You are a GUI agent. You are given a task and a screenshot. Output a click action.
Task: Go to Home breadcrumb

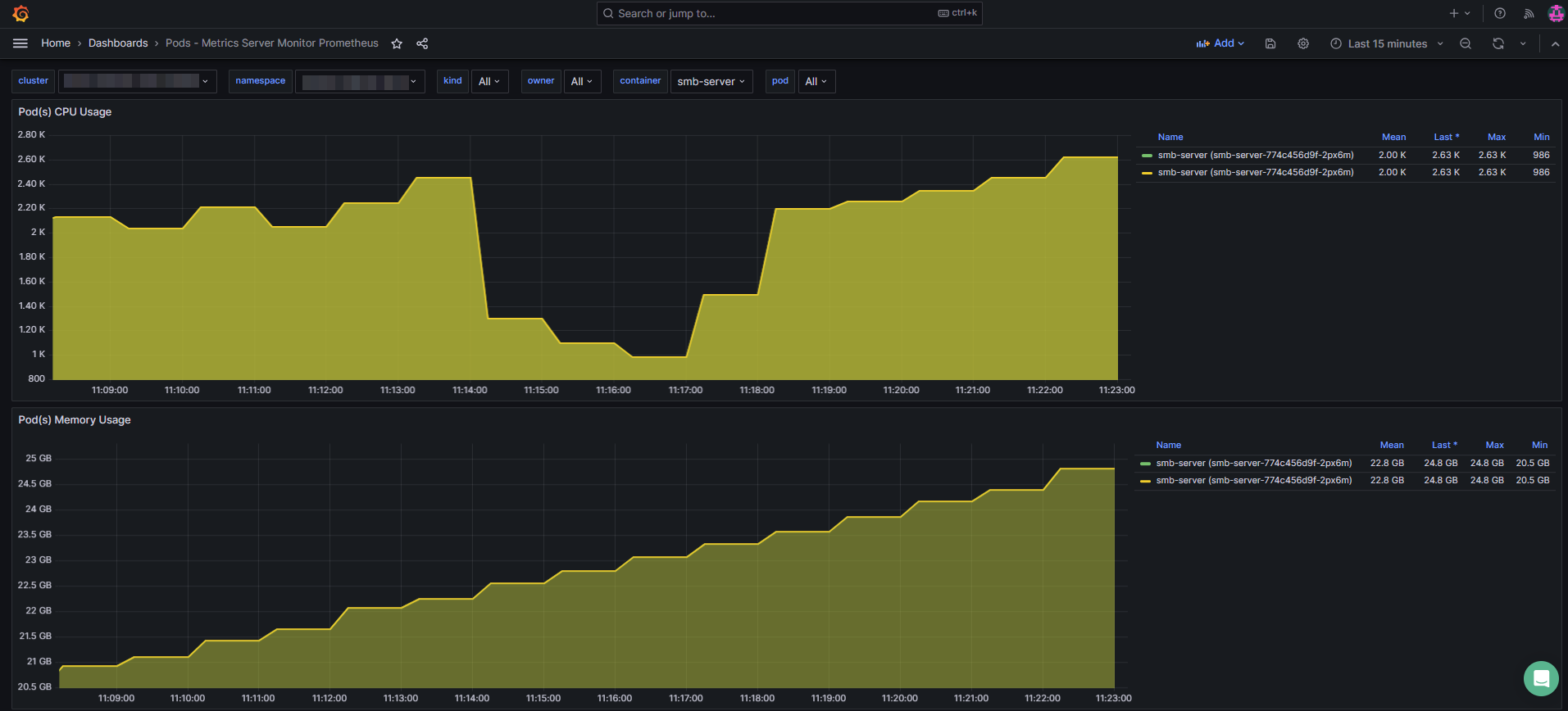tap(56, 43)
